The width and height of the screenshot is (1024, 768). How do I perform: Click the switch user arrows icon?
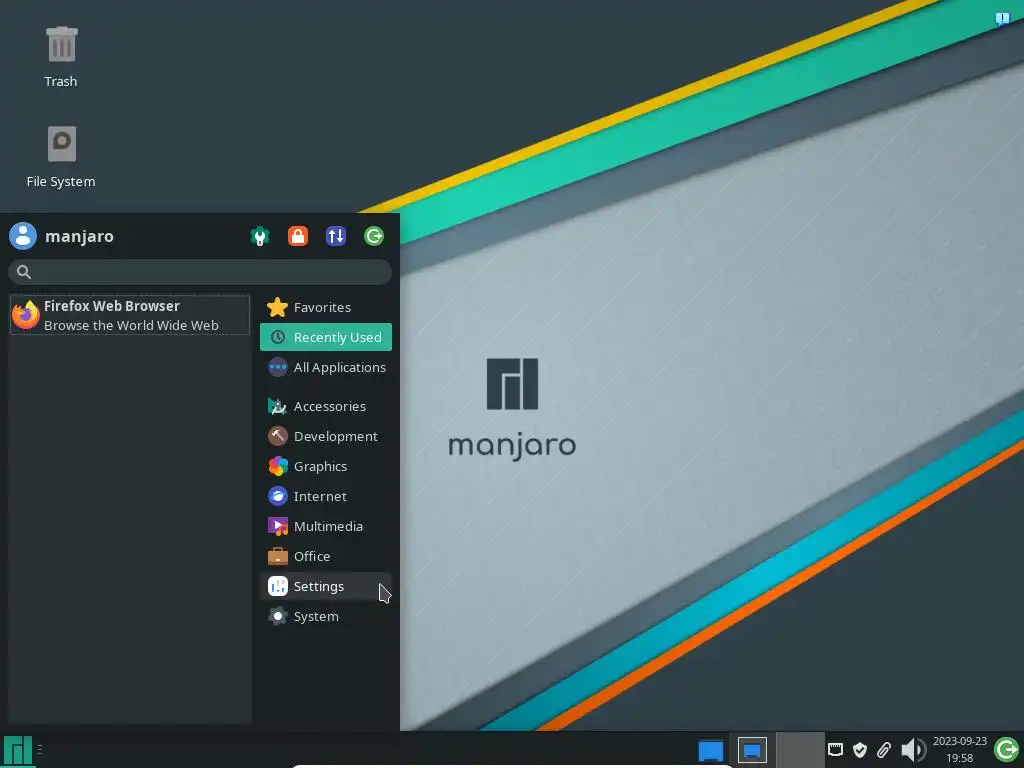tap(336, 236)
